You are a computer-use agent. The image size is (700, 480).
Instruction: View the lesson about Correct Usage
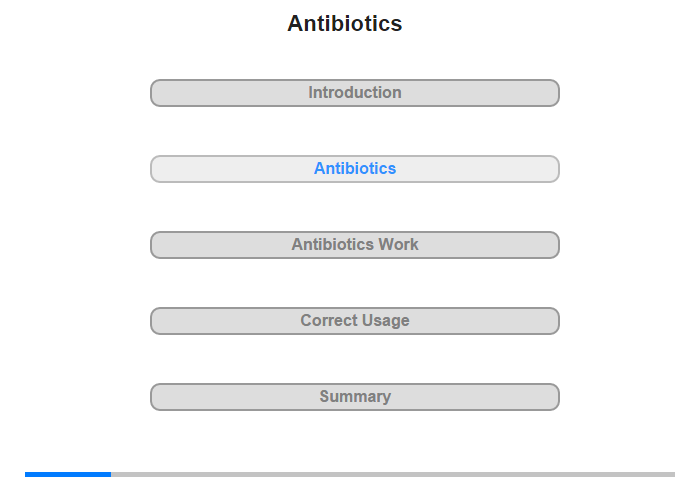pos(354,321)
